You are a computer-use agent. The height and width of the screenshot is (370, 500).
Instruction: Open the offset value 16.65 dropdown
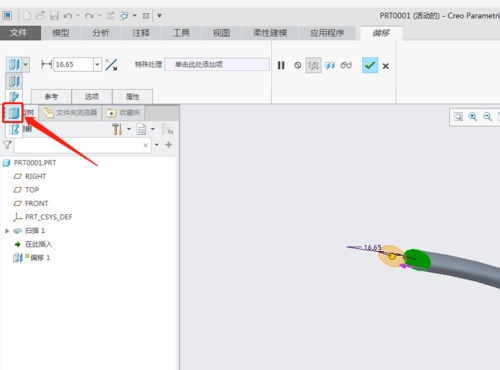coord(97,64)
